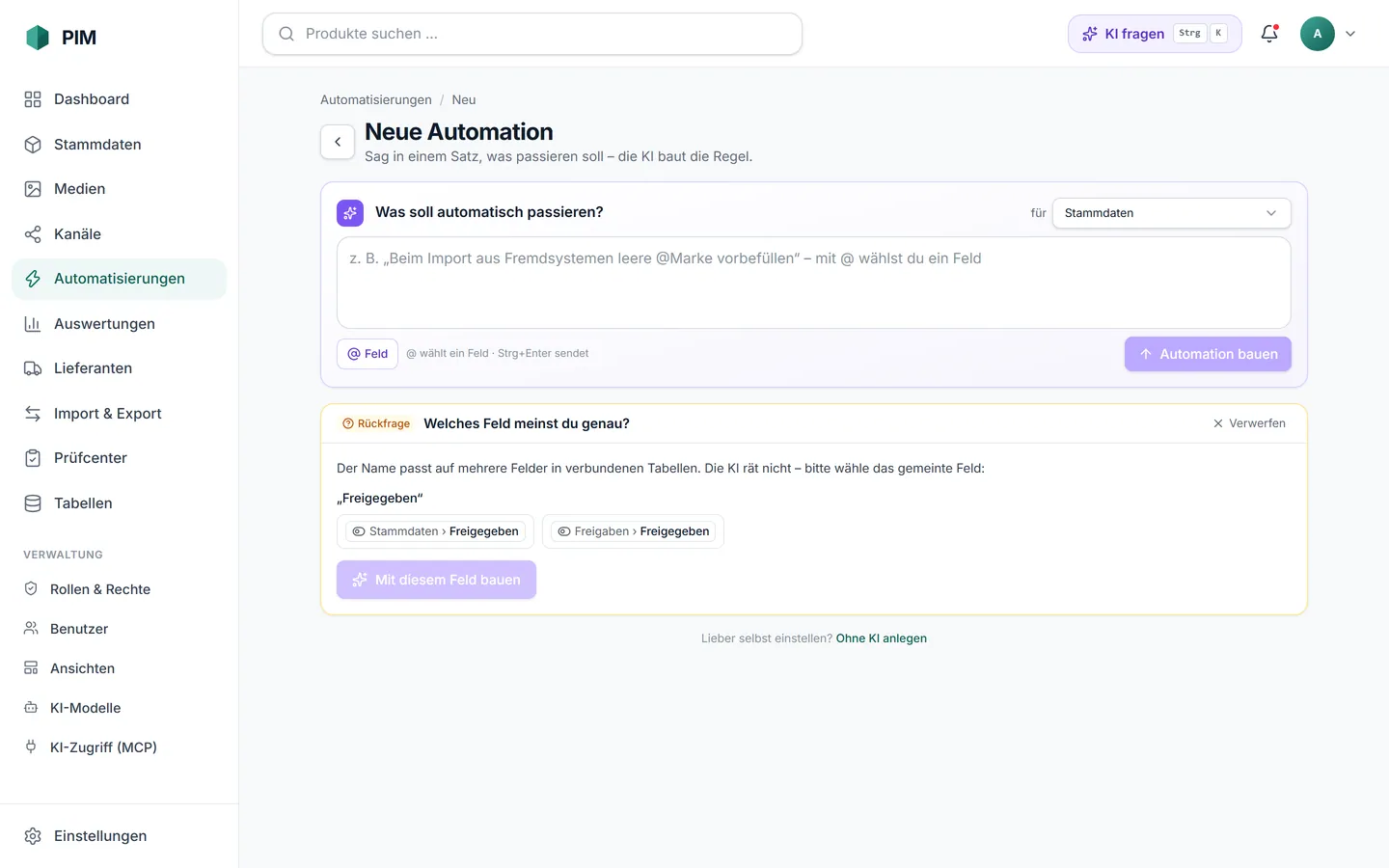Click the PIM hexagon logo

(x=38, y=38)
